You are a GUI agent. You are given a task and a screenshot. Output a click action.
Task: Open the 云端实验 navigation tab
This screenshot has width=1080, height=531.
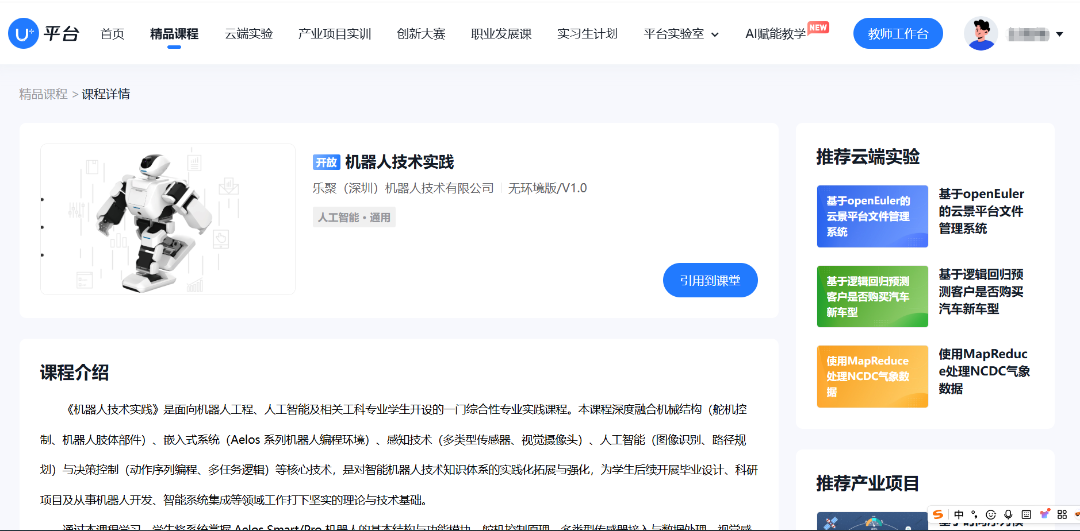point(248,34)
